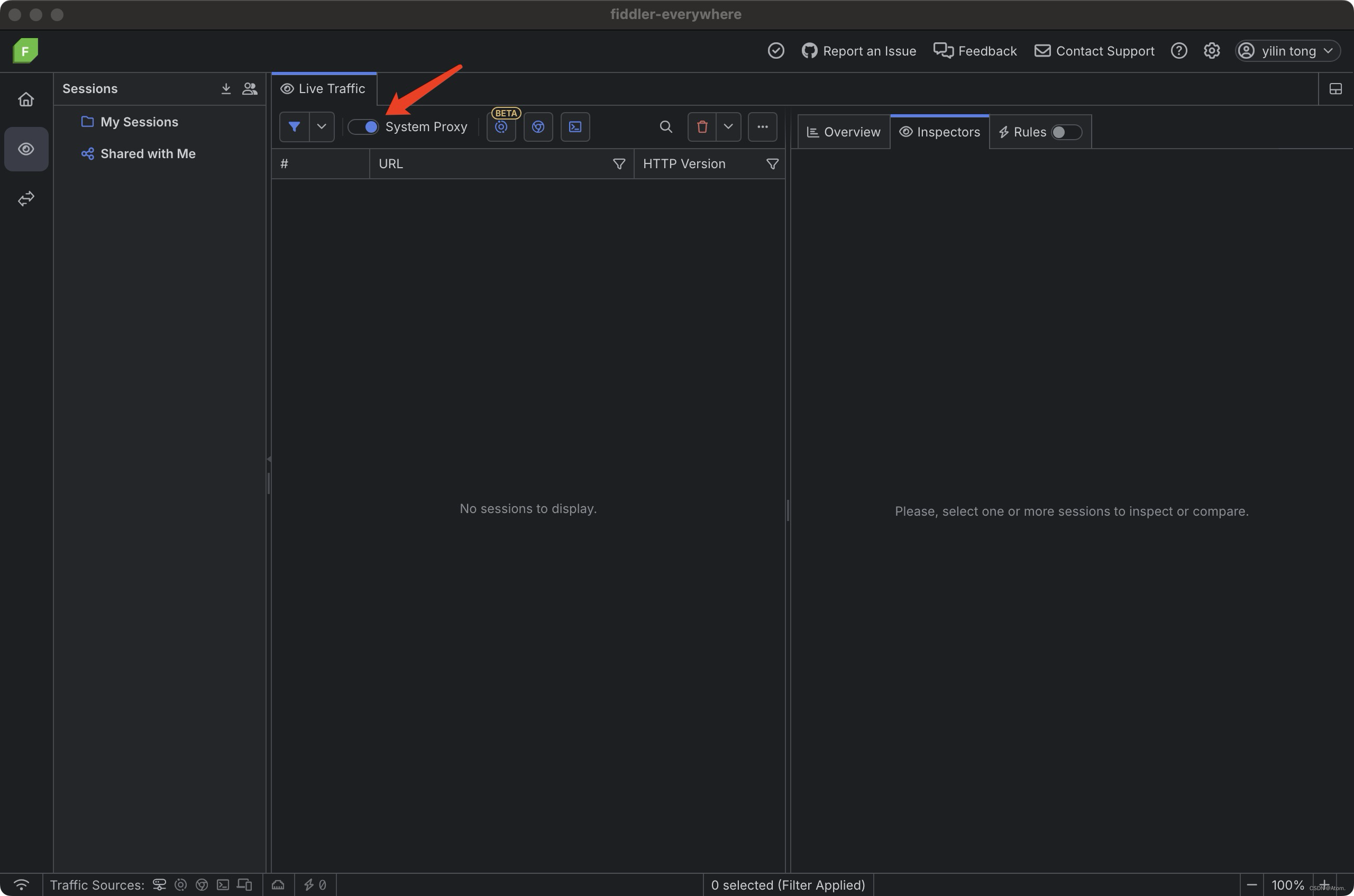Screen dimensions: 1354x896
Task: Expand the dropdown next to trash icon
Action: point(728,127)
